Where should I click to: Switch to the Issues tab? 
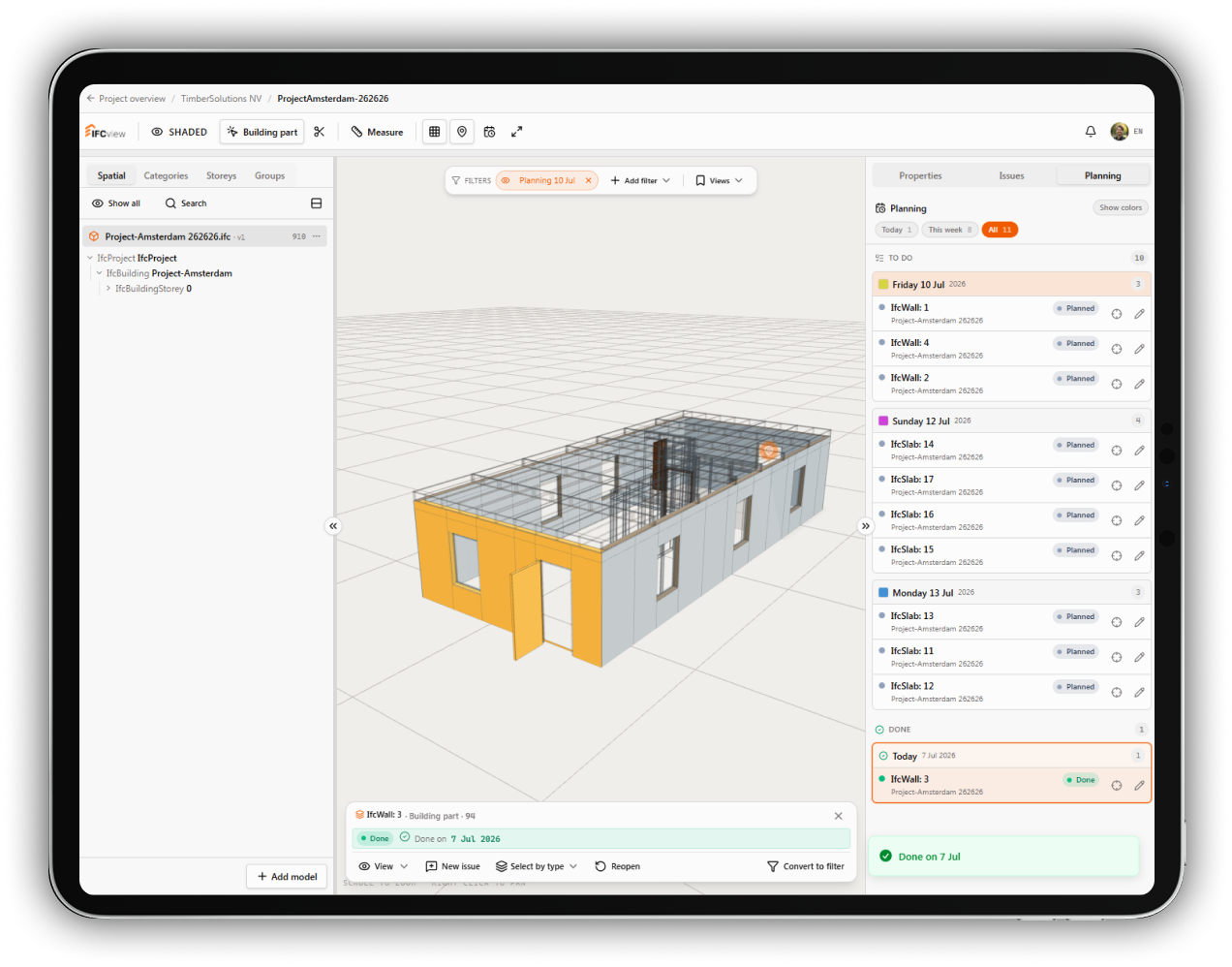[1011, 175]
